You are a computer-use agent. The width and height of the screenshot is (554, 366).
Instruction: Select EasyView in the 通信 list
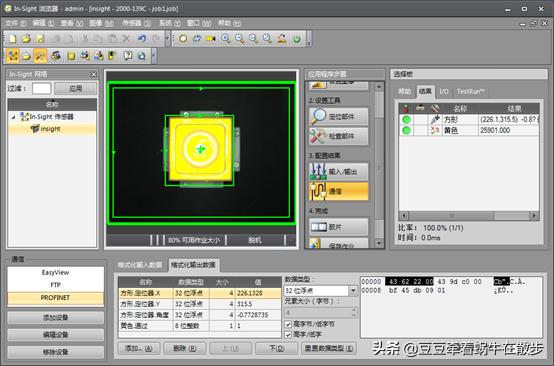pyautogui.click(x=55, y=273)
